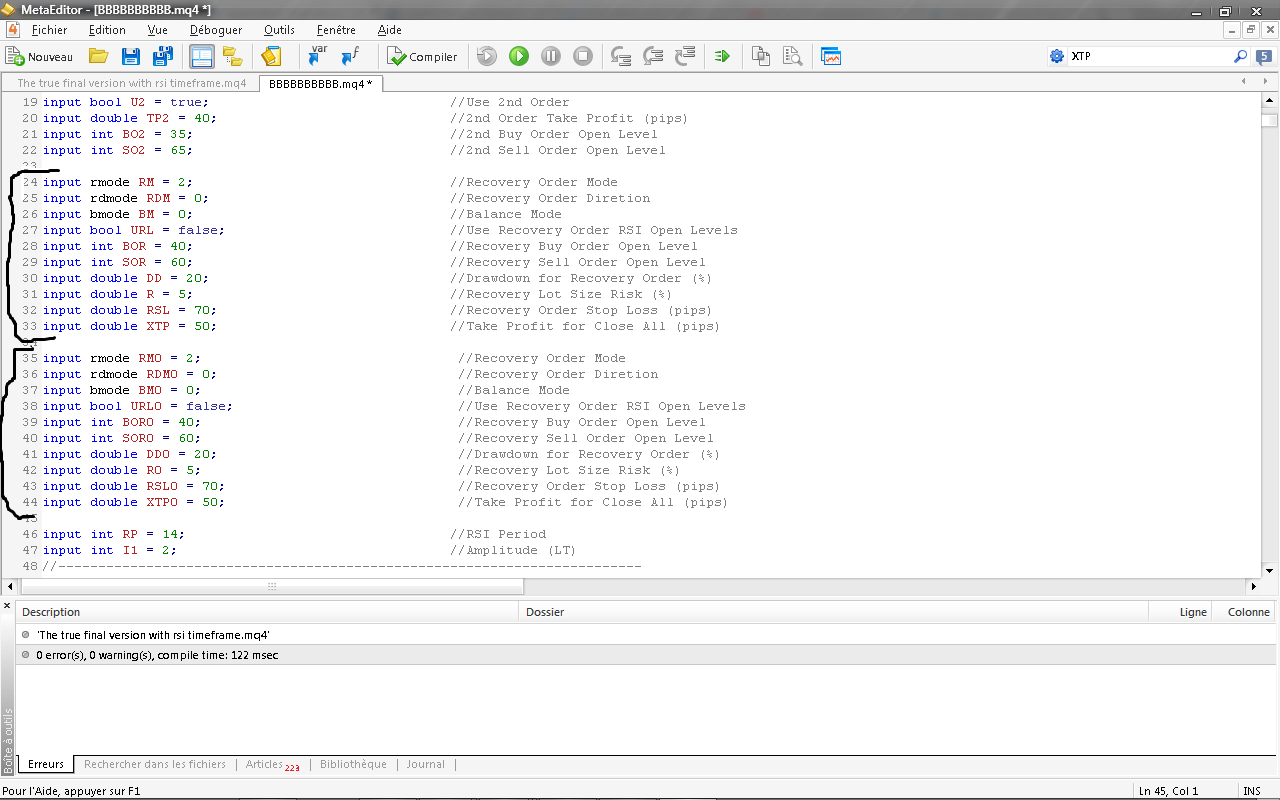The height and width of the screenshot is (800, 1280).
Task: Click the tab scroll left arrow
Action: [1243, 82]
